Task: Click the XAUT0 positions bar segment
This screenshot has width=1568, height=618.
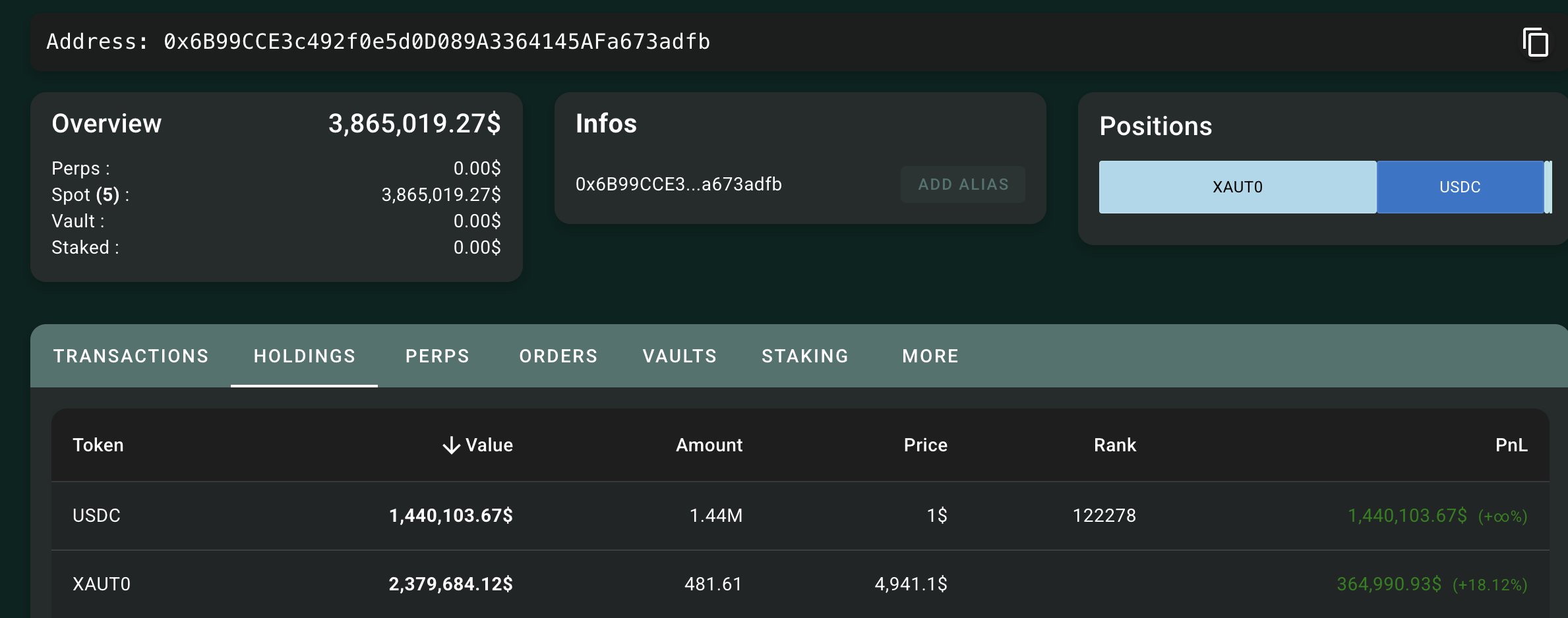Action: 1237,187
